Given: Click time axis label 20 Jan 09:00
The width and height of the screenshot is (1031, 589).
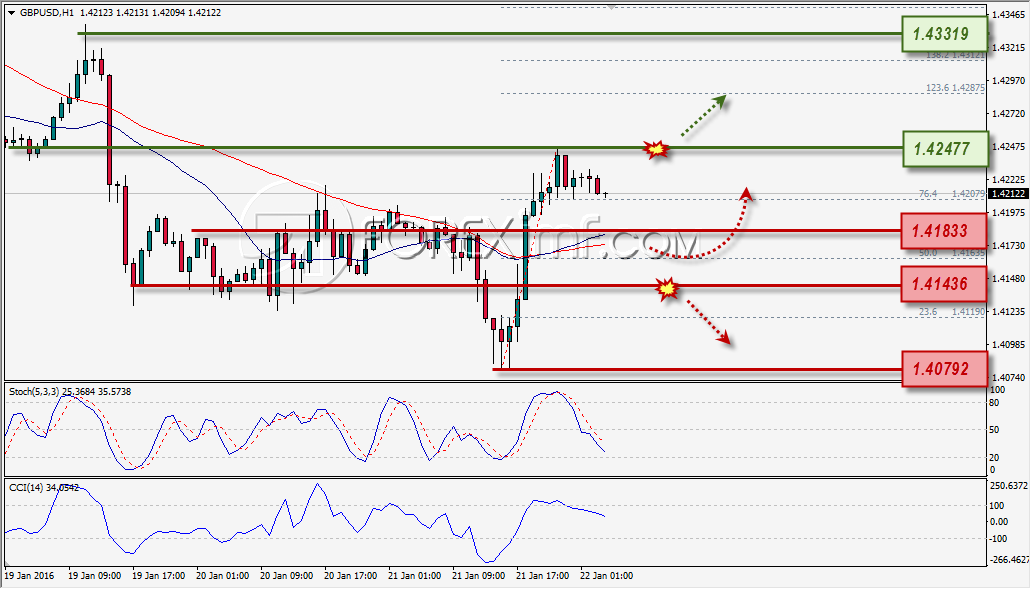Looking at the screenshot, I should coord(287,575).
